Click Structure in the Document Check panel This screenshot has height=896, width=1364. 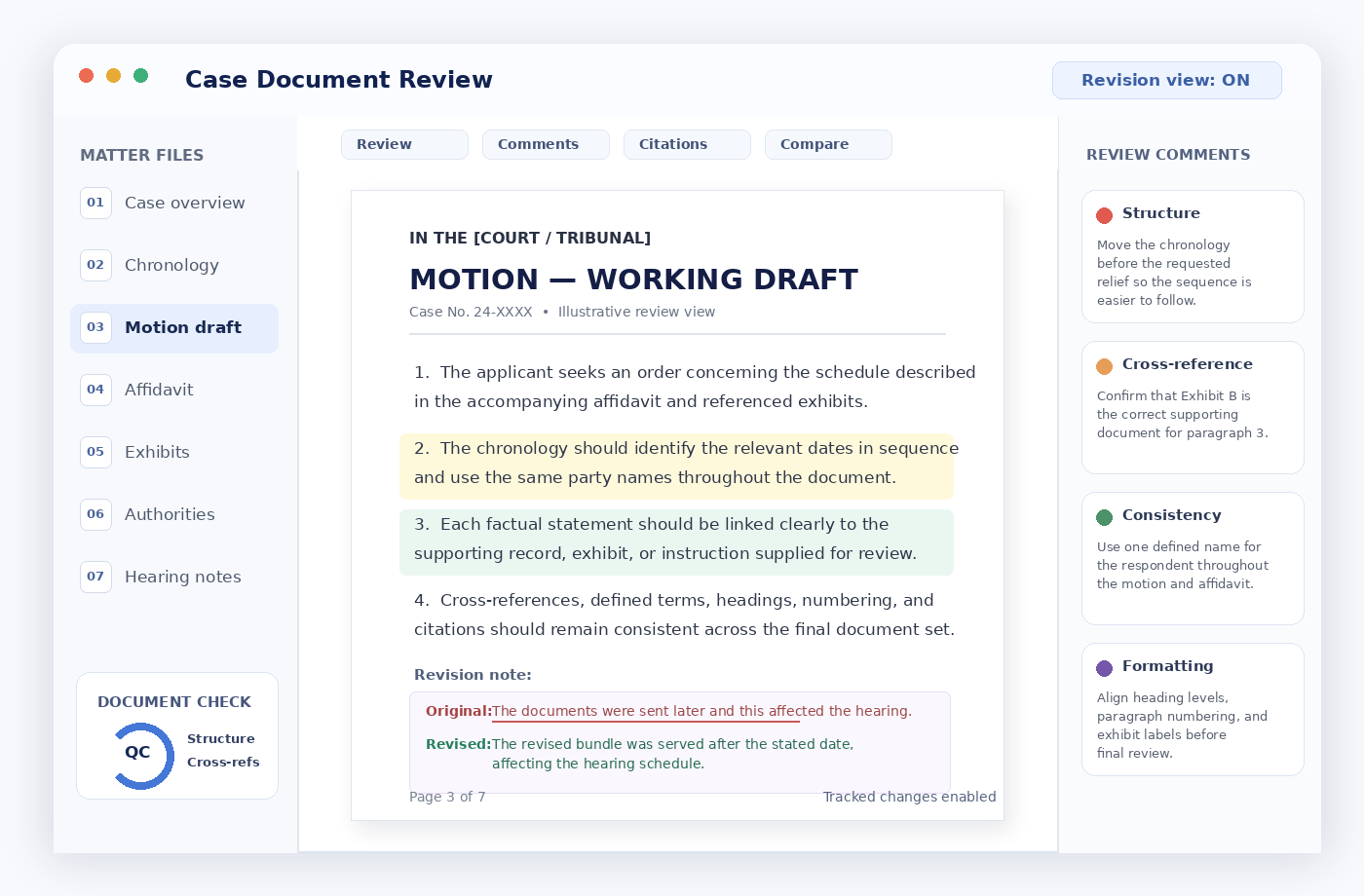(221, 739)
